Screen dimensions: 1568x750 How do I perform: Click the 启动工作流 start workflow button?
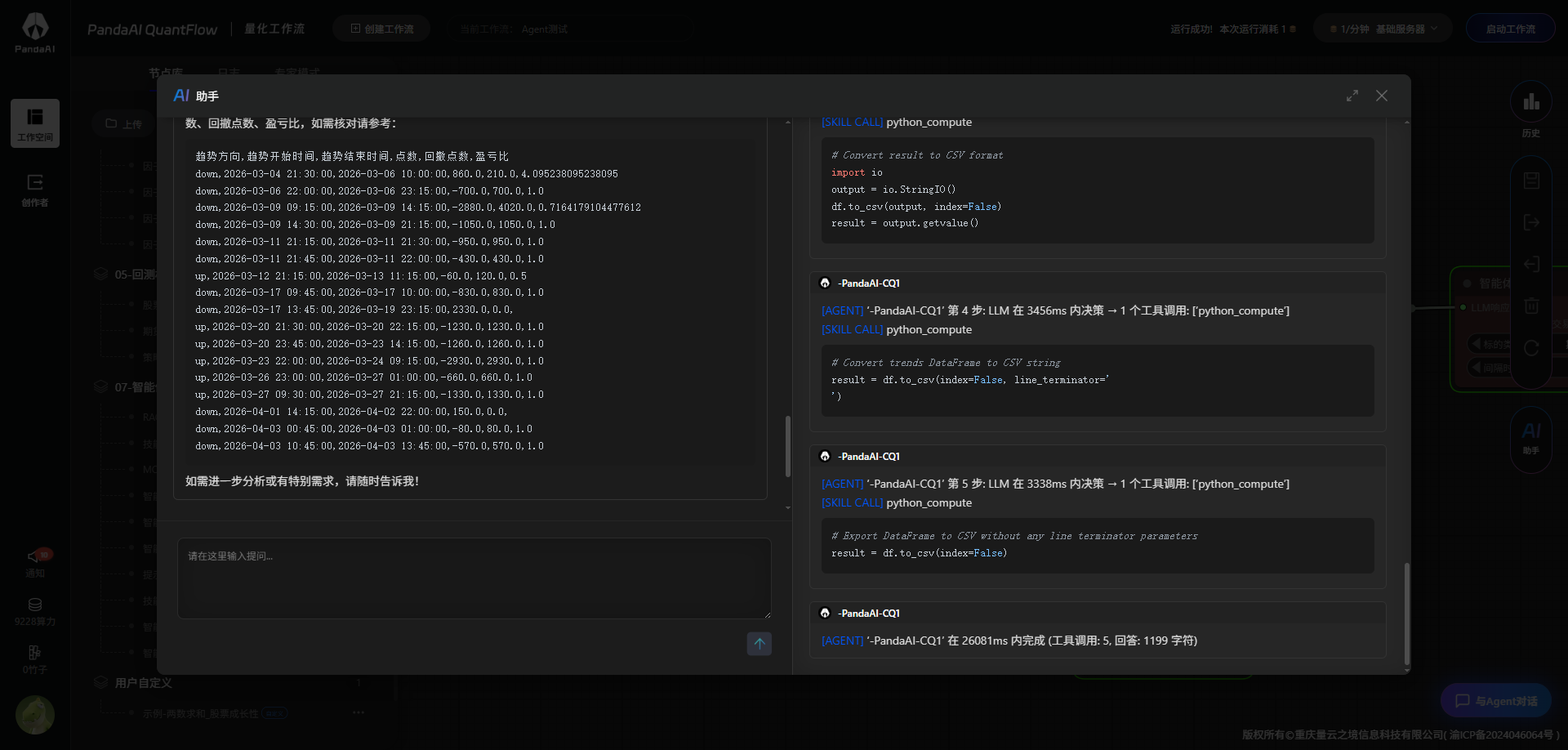pyautogui.click(x=1510, y=29)
